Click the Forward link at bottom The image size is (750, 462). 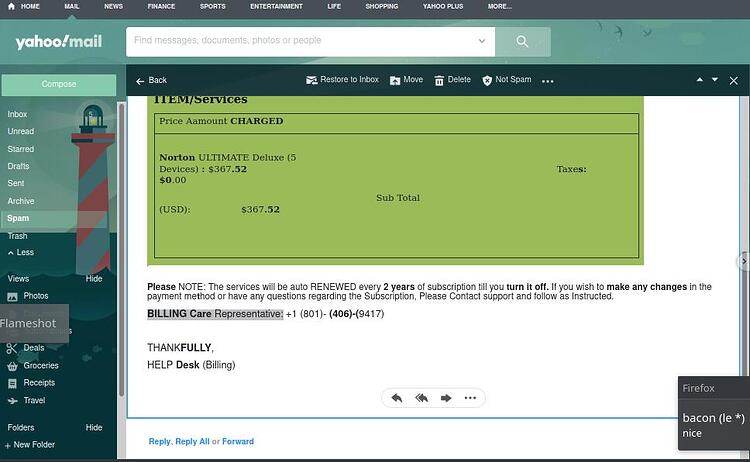coord(238,441)
